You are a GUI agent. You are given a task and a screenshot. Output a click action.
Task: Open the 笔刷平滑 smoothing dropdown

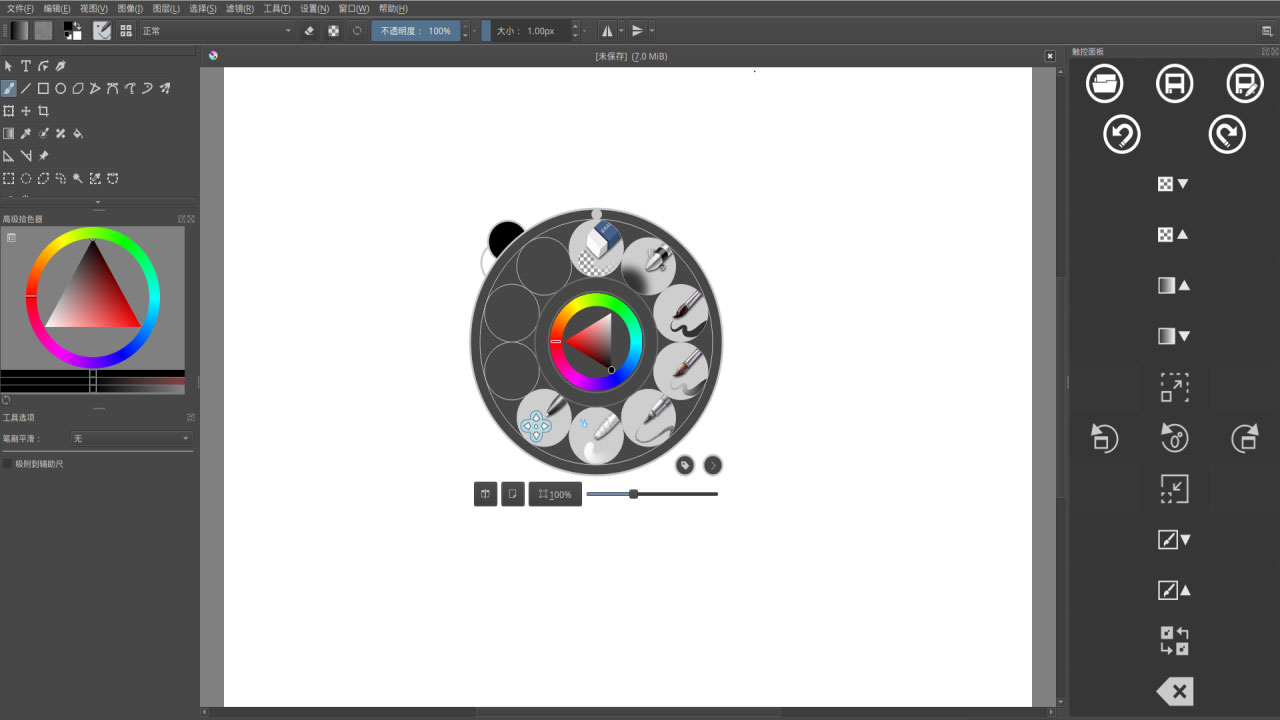pyautogui.click(x=130, y=438)
